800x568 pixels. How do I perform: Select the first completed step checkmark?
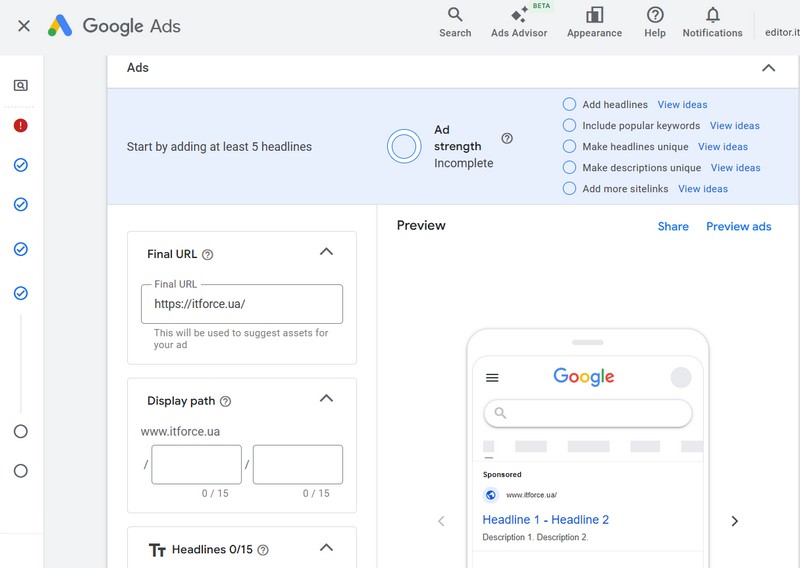[20, 165]
